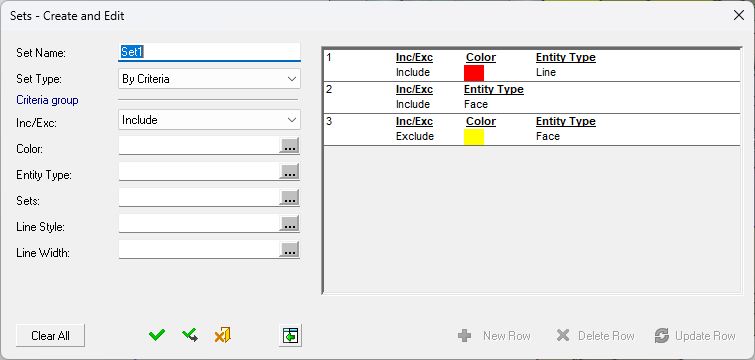Viewport: 755px width, 360px height.
Task: Select the red color swatch in row 1
Action: 474,73
